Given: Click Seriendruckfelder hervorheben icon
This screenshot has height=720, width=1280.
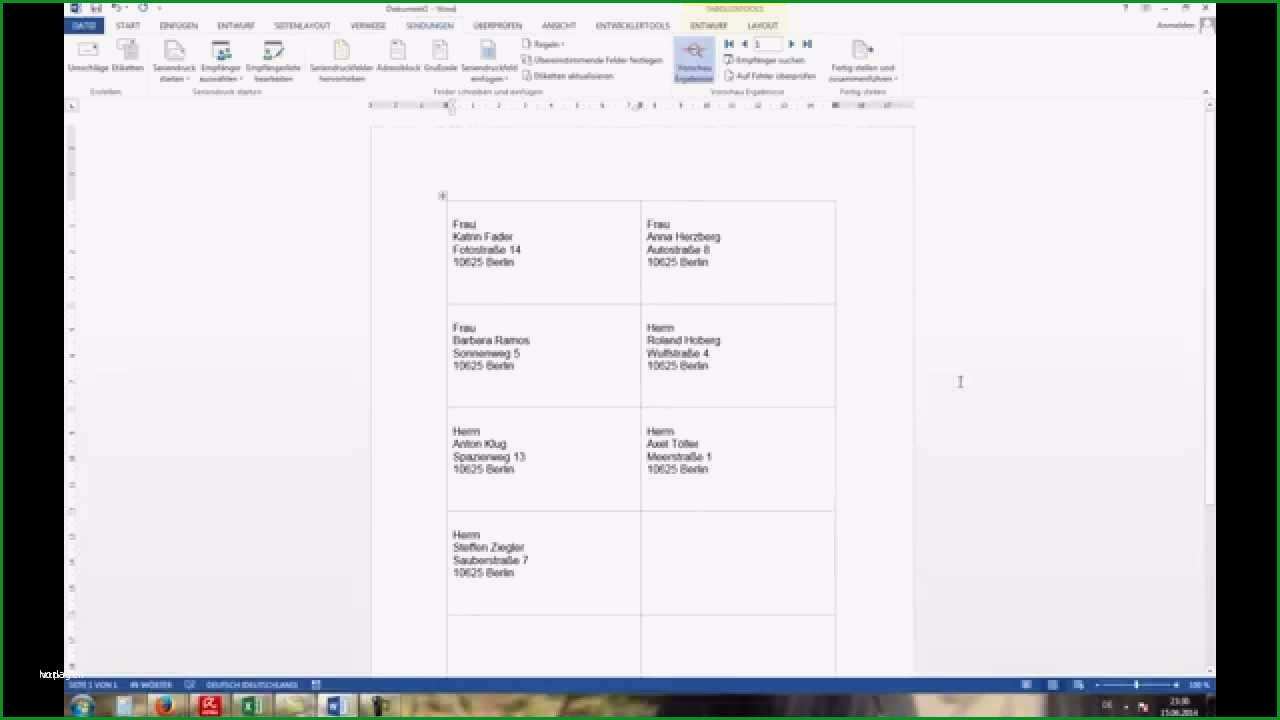Looking at the screenshot, I should click(x=342, y=61).
